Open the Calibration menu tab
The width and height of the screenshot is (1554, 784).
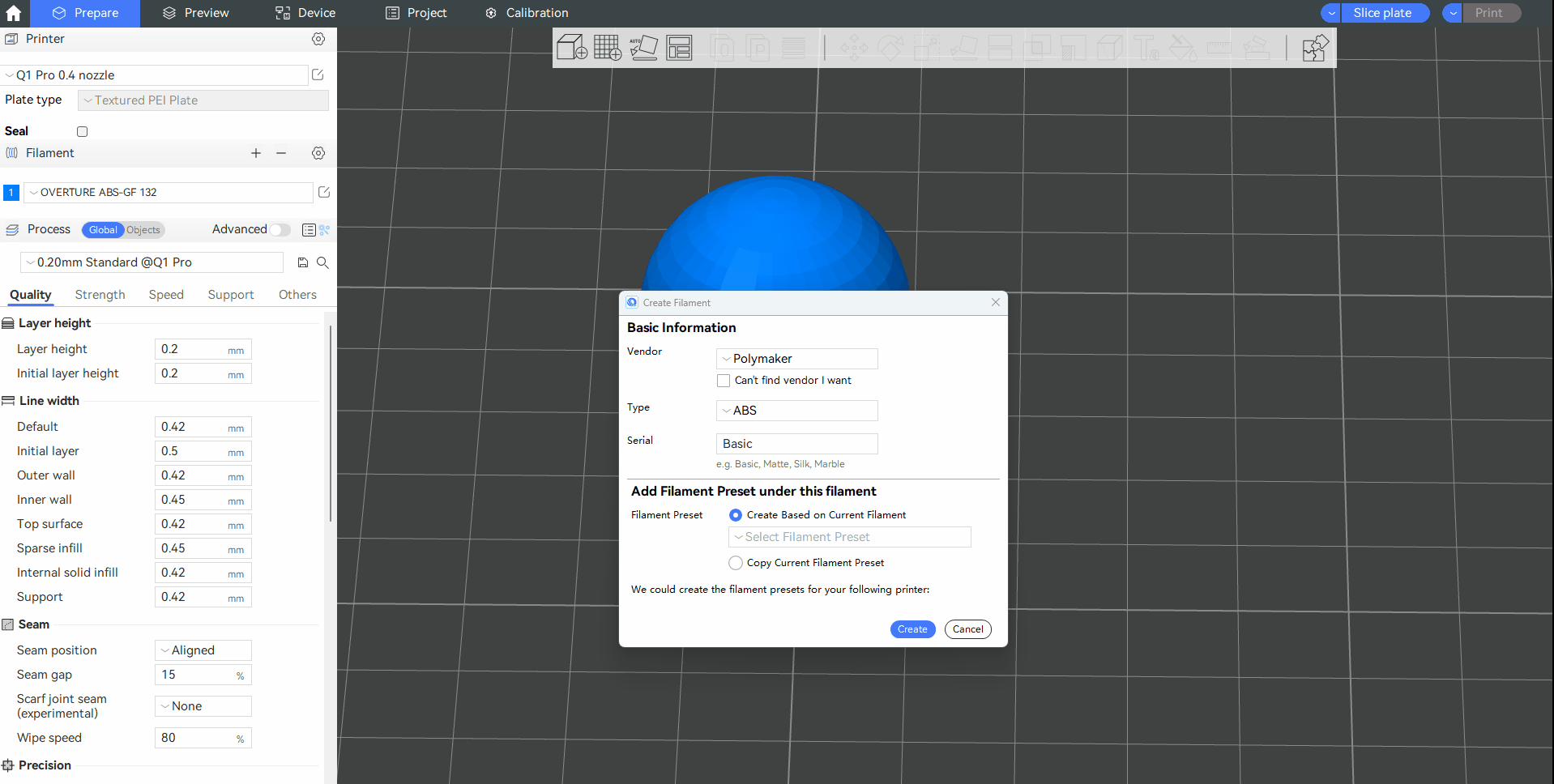[x=527, y=13]
